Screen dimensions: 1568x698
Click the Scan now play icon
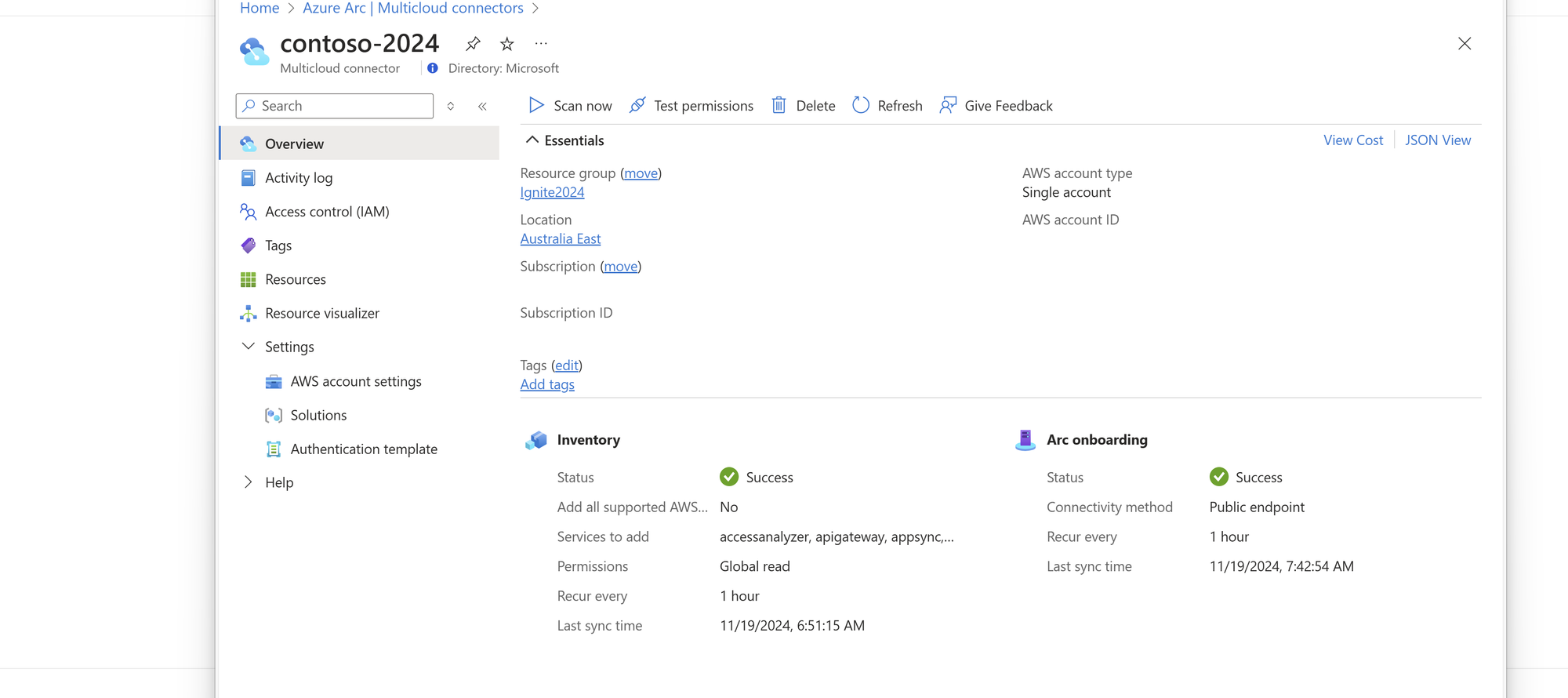pyautogui.click(x=536, y=105)
